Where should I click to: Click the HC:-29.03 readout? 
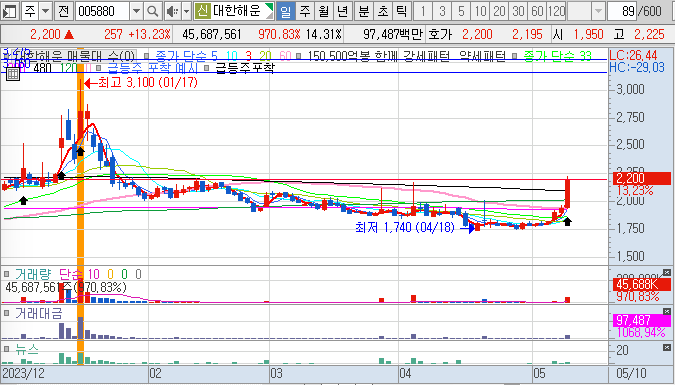point(637,67)
